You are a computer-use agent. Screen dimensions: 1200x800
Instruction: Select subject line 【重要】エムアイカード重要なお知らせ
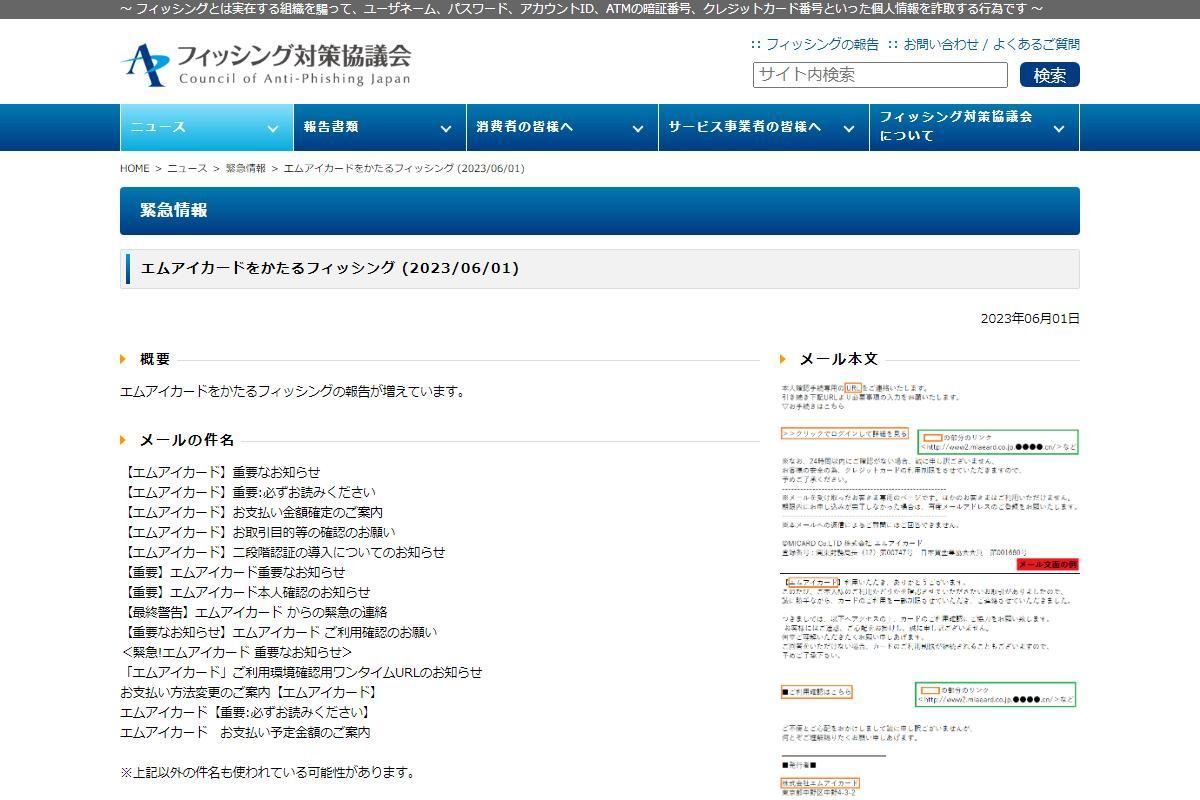[x=233, y=572]
